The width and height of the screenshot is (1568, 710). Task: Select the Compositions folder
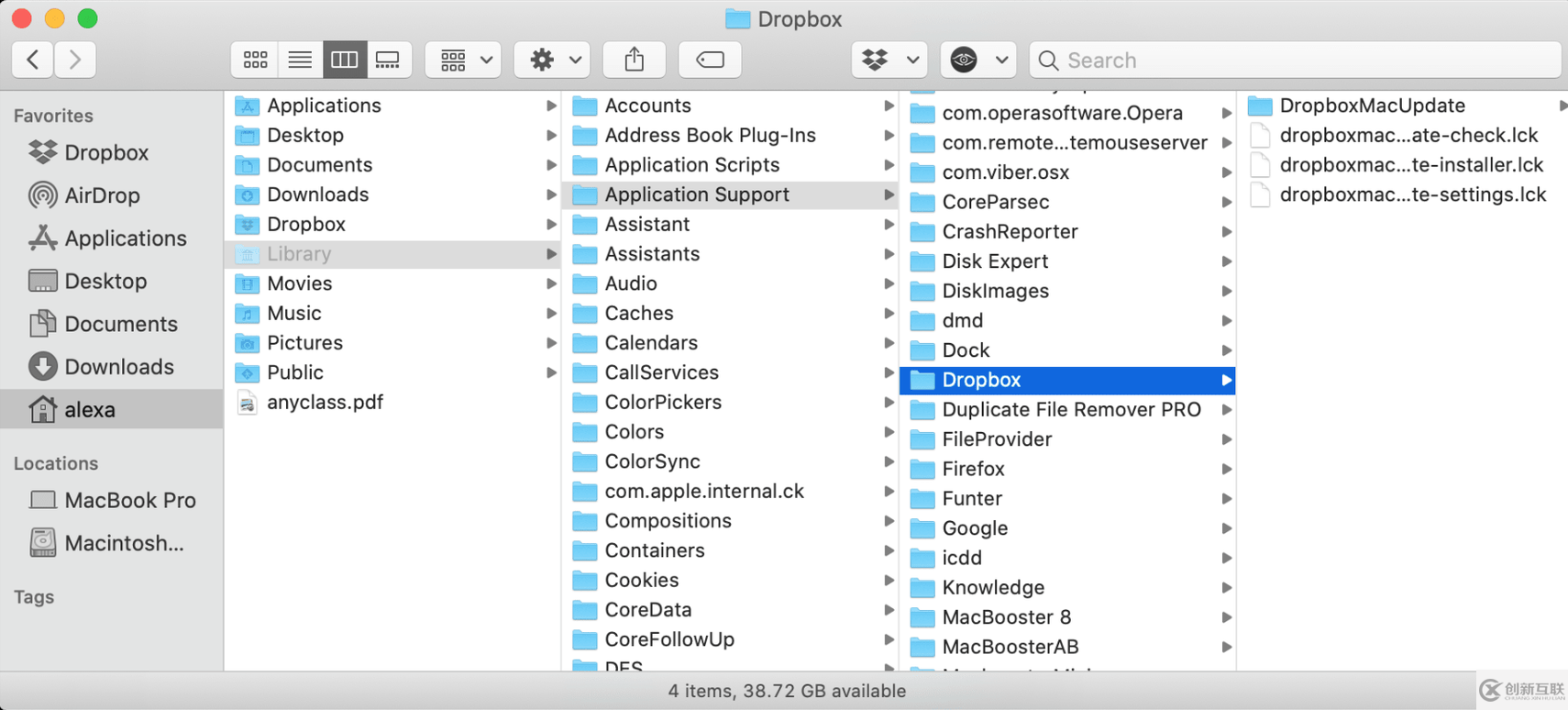point(731,521)
